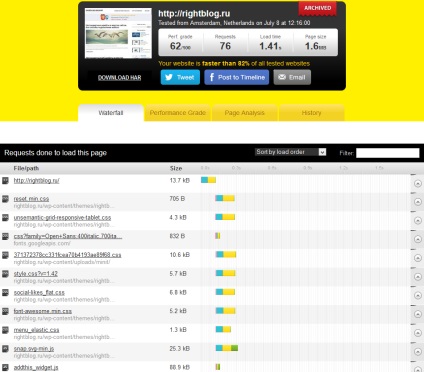Screen dimensions: 424x372
Task: Click the DOWNLOAD HAR link
Action: (x=119, y=78)
